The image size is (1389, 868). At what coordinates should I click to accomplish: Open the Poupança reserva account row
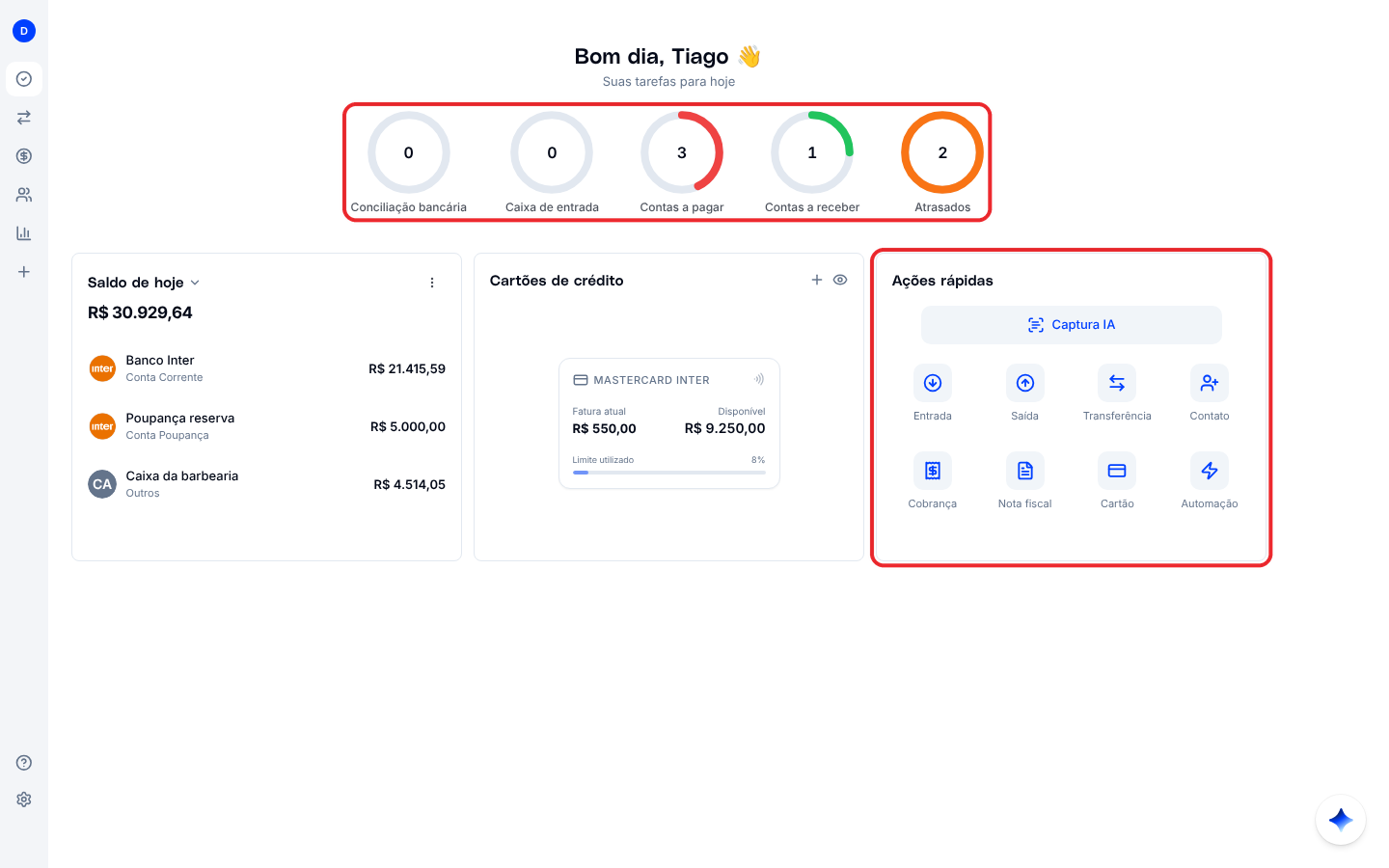(x=267, y=426)
